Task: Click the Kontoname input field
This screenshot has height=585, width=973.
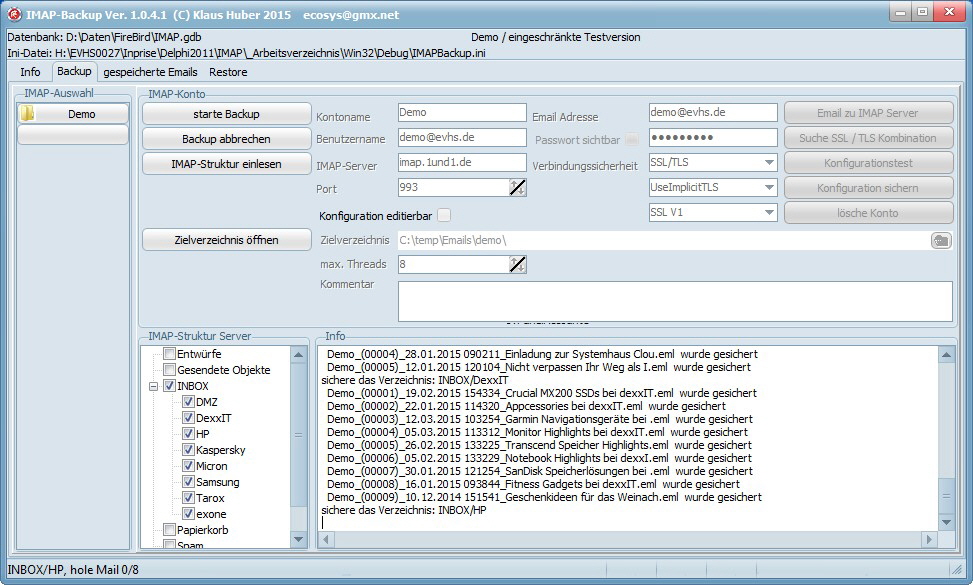Action: (462, 112)
